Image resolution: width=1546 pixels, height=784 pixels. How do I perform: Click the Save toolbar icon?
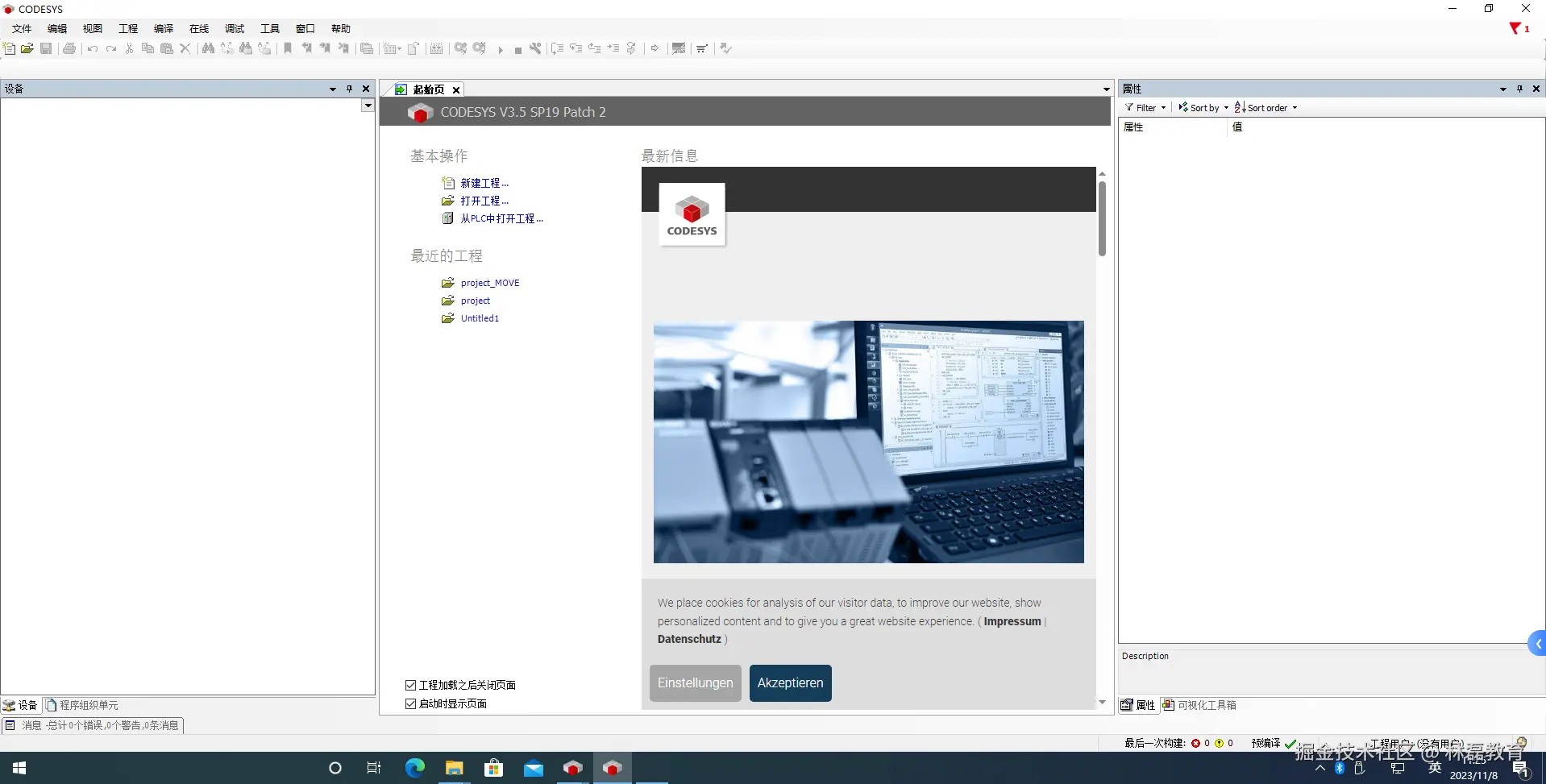pyautogui.click(x=46, y=48)
